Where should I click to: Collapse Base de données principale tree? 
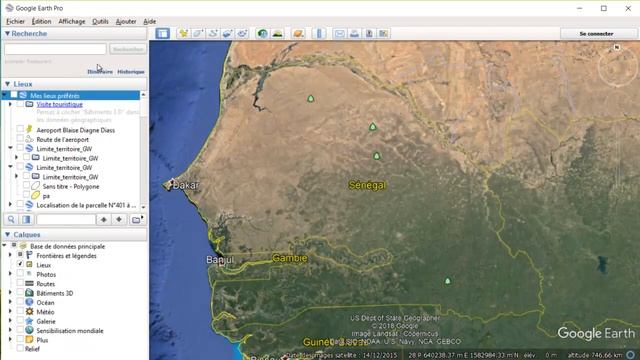pos(4,246)
